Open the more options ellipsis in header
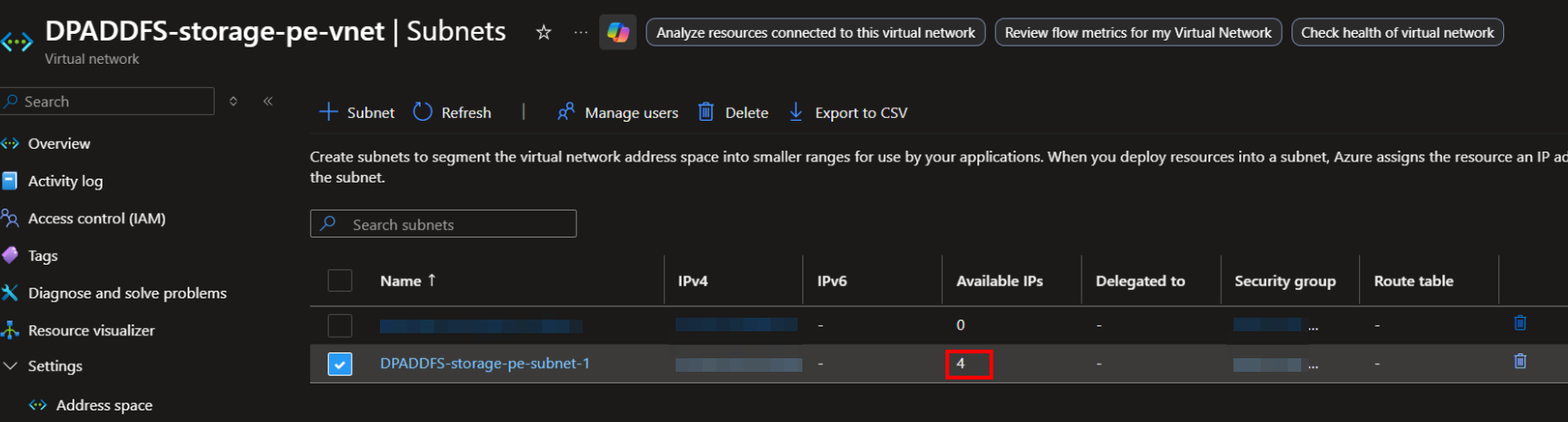The height and width of the screenshot is (422, 1568). 580,33
